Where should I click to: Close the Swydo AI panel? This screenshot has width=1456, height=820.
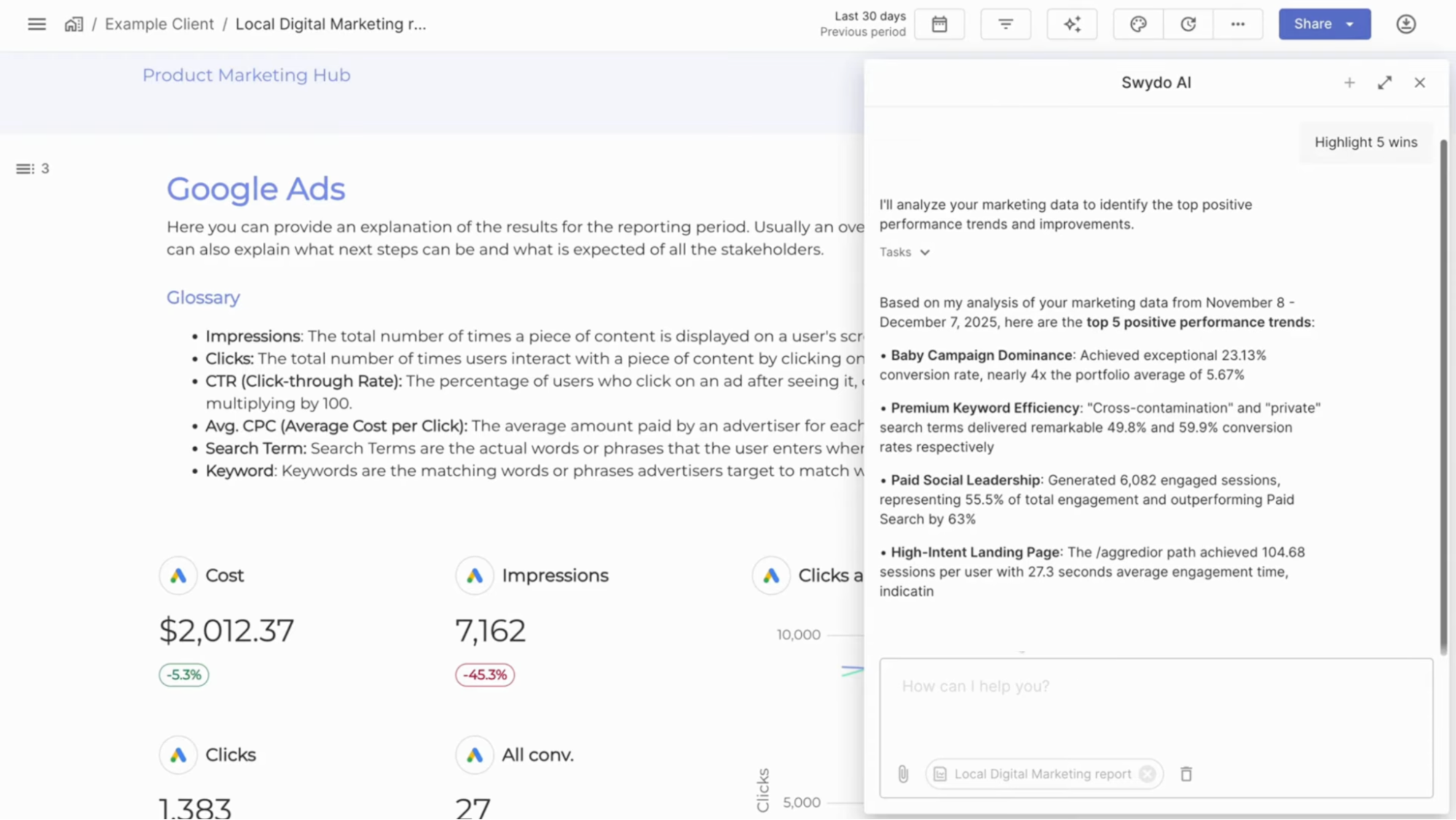(x=1420, y=83)
